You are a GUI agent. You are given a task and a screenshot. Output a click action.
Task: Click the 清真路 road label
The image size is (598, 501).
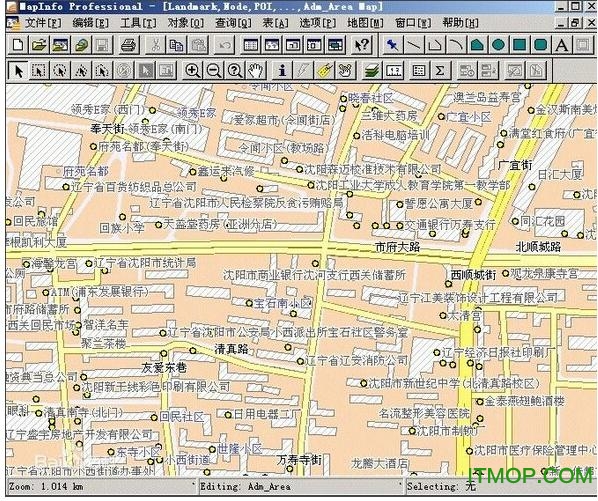point(231,349)
